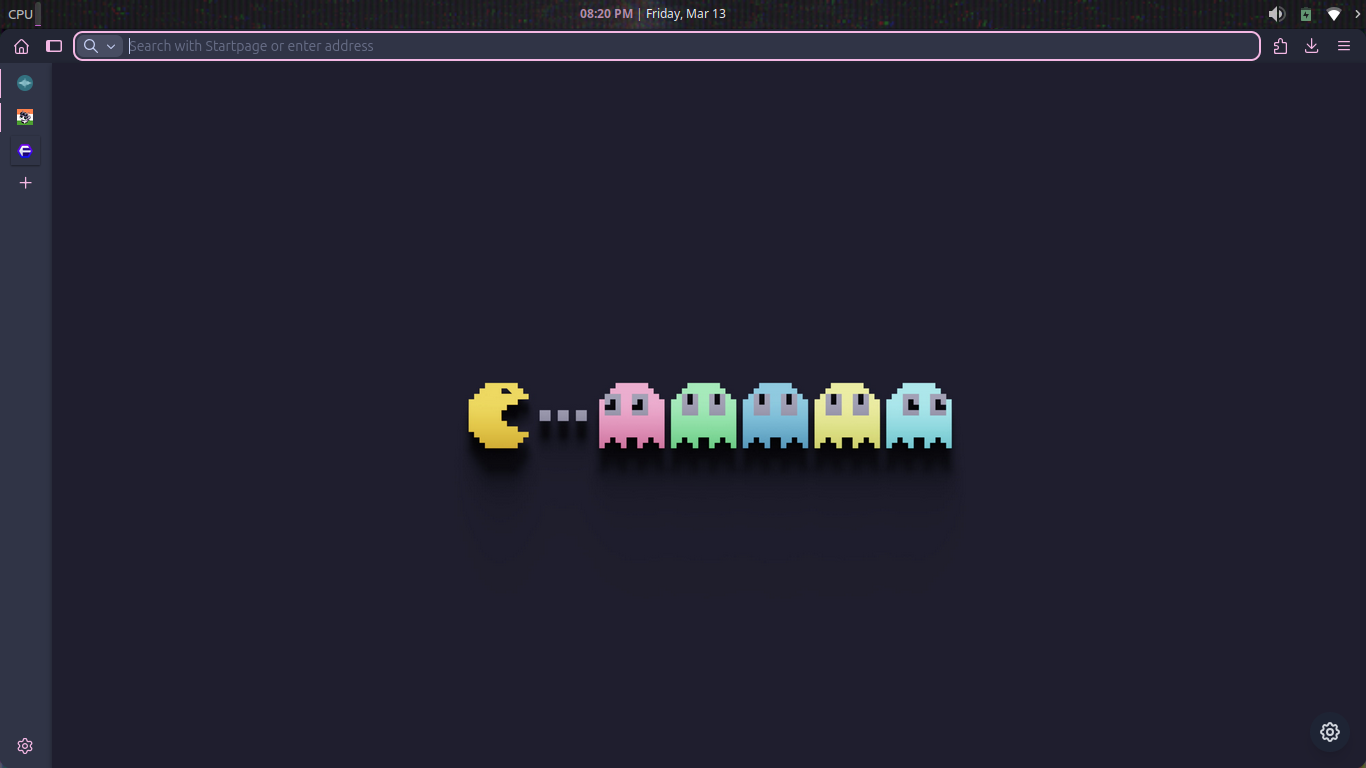This screenshot has height=768, width=1366.
Task: Open a new tab with the plus button
Action: (26, 183)
